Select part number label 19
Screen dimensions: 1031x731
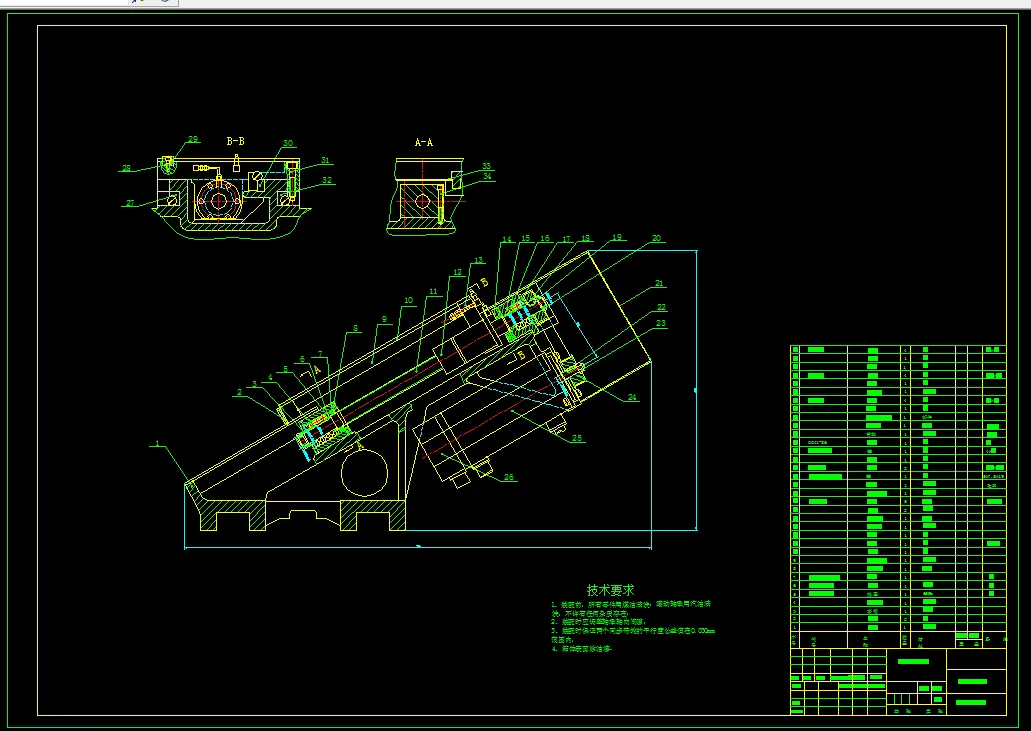click(x=617, y=237)
